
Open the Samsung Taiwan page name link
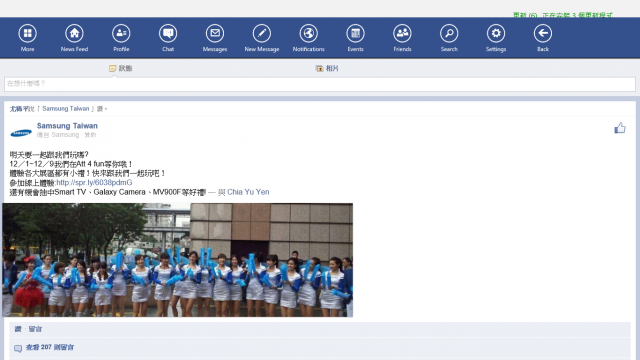67,126
